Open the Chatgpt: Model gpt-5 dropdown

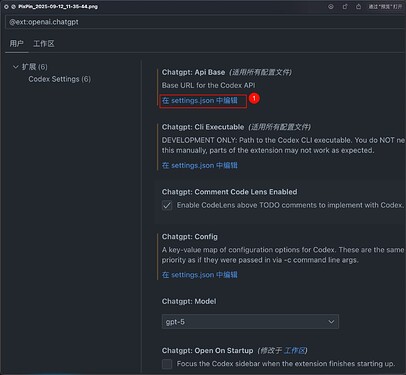pos(250,322)
